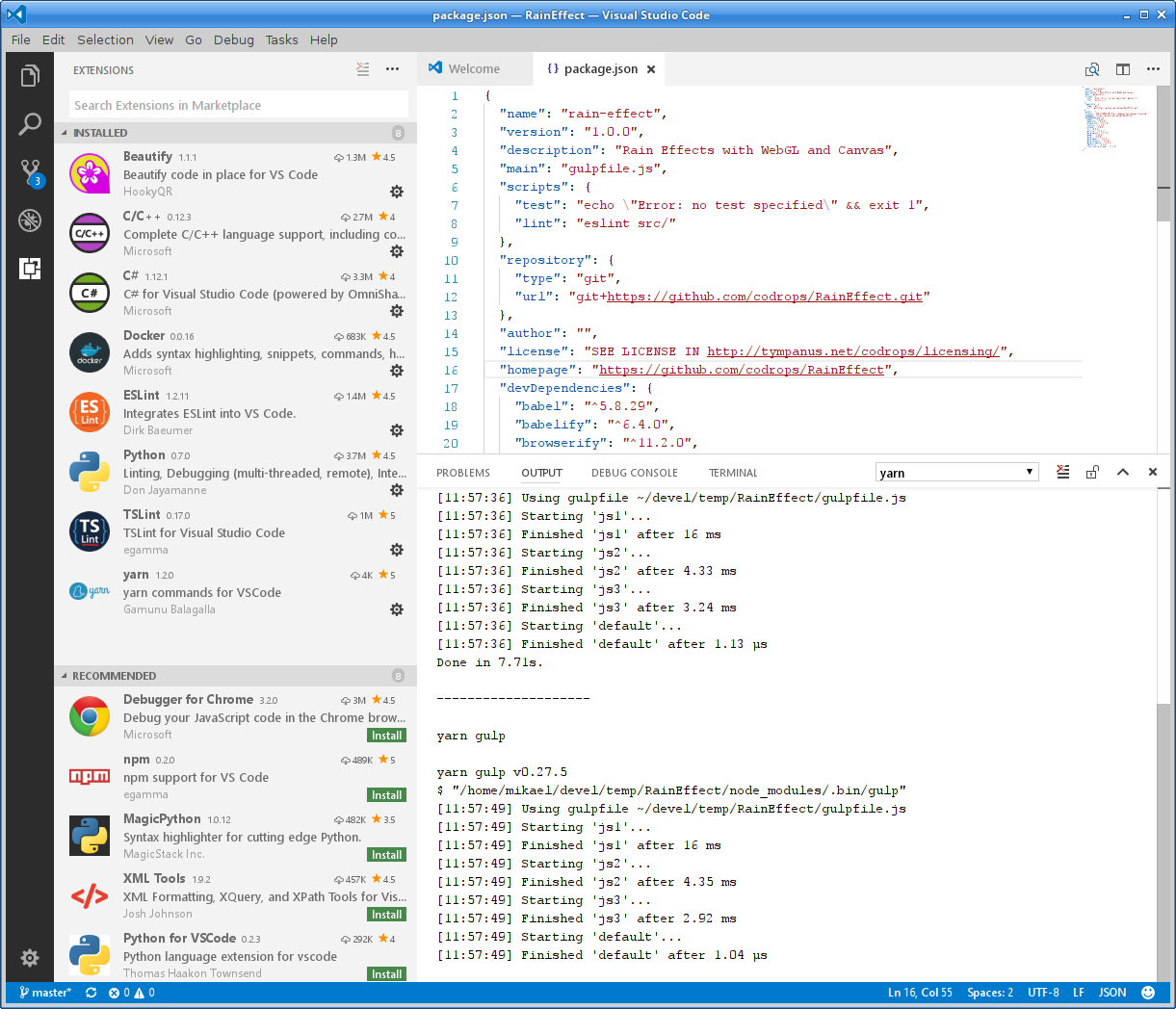Open the gear menu for Beautify extension

(x=396, y=192)
